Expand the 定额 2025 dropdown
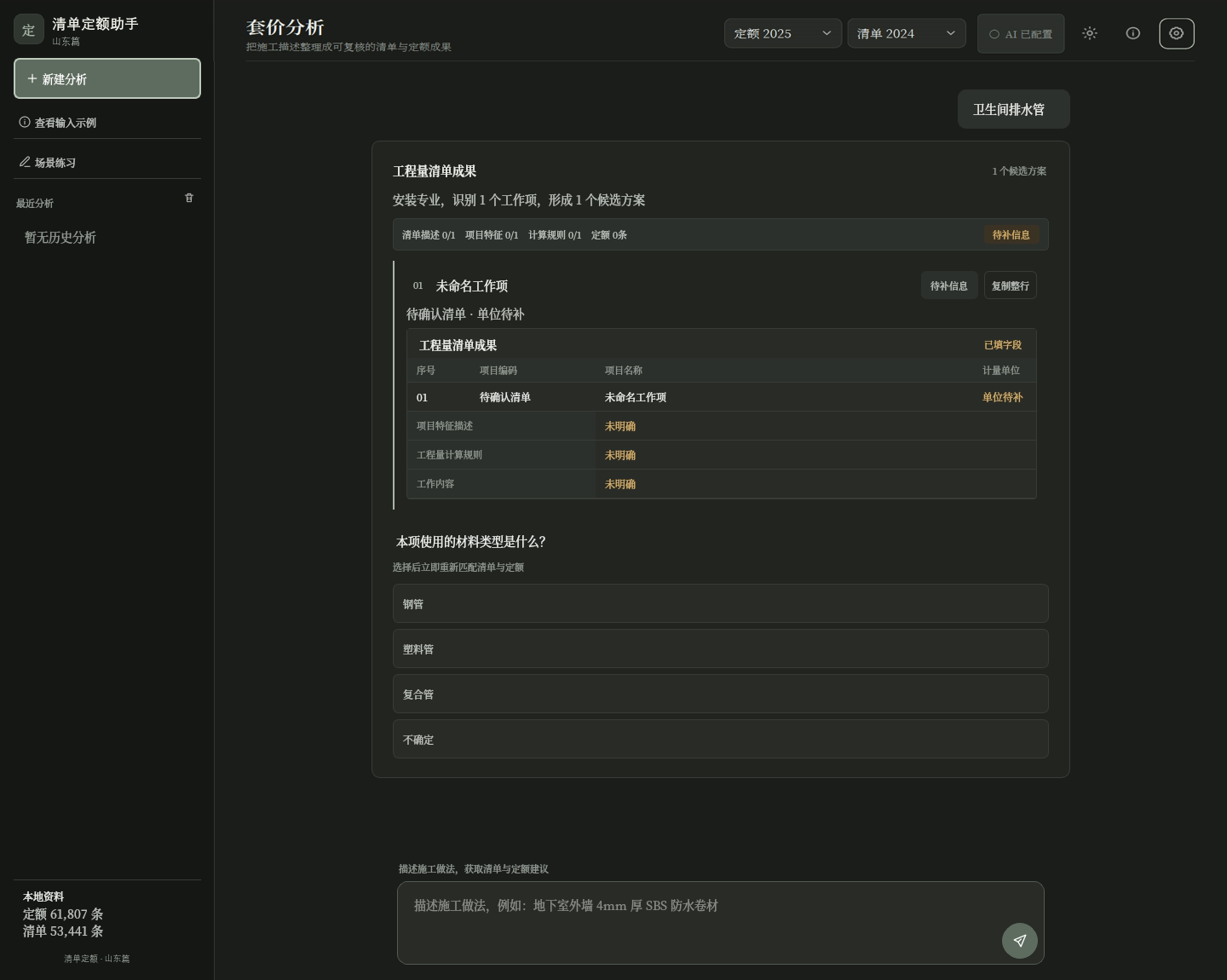This screenshot has width=1227, height=980. (783, 33)
